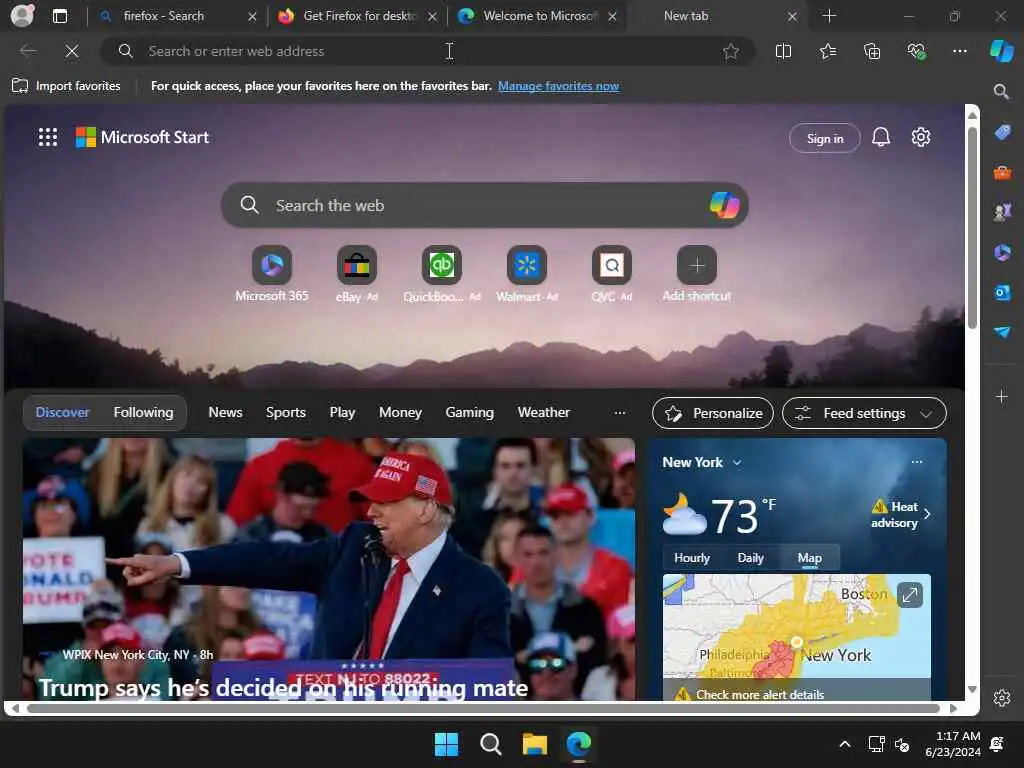Click the Personalize button

coord(712,413)
